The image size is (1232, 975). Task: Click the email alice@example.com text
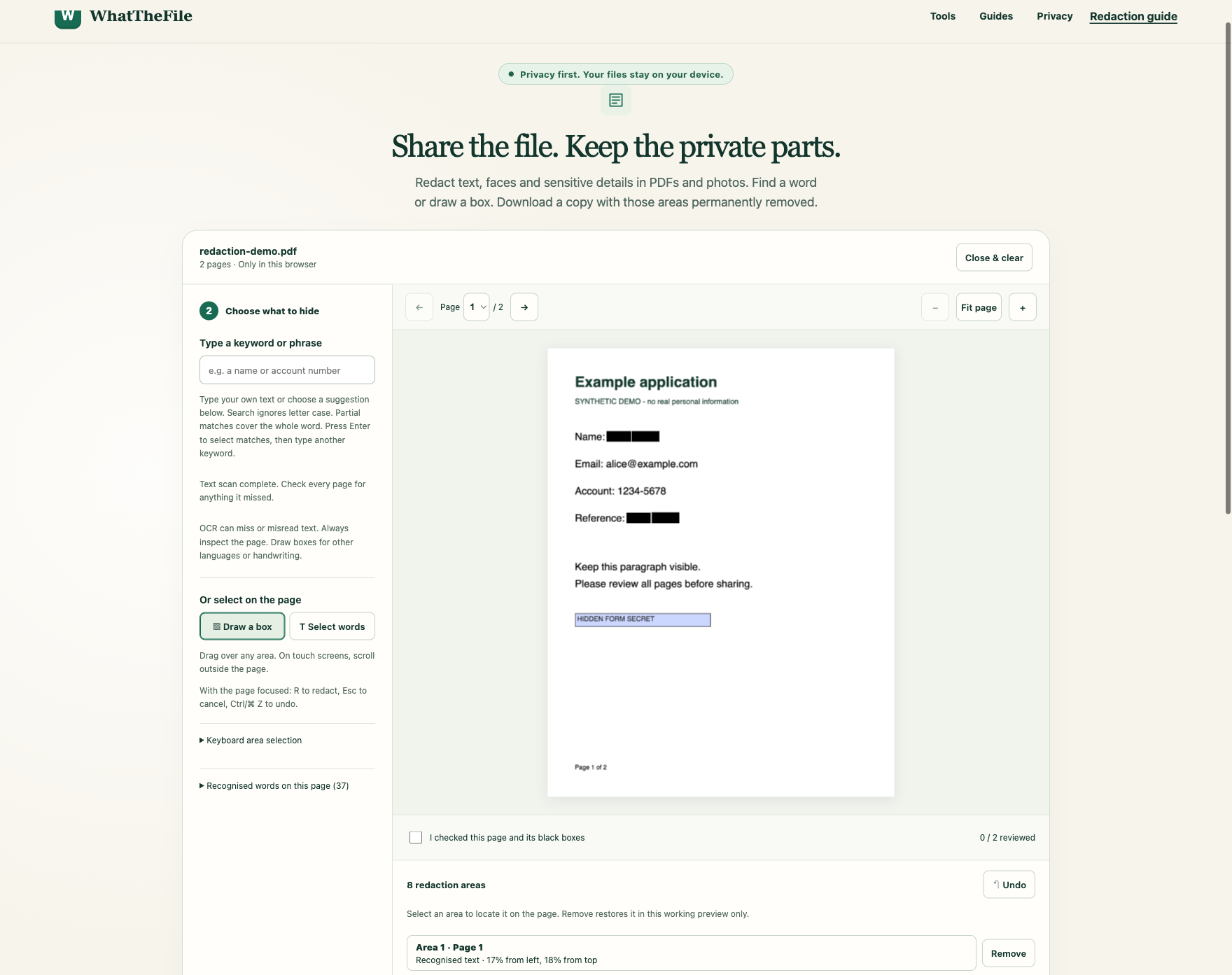coord(652,464)
